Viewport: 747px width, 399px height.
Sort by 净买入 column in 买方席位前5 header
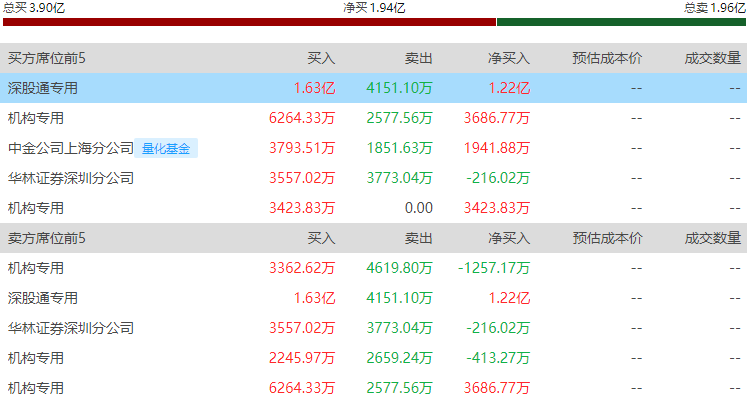coord(509,58)
